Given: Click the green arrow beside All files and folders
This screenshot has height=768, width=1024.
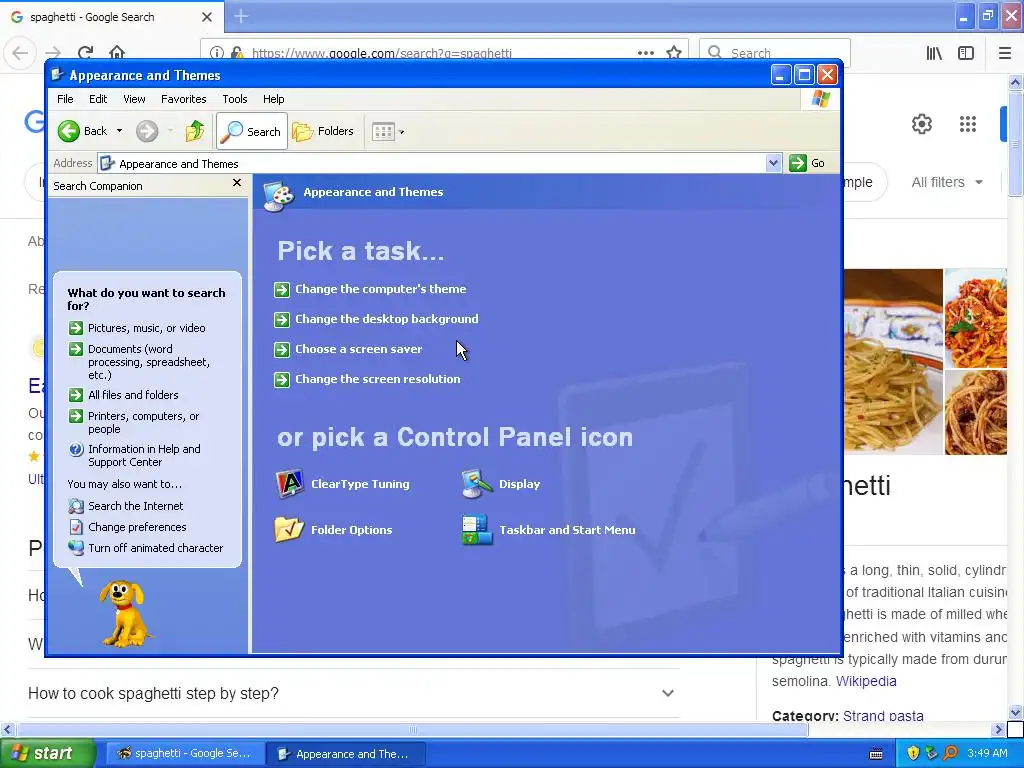Looking at the screenshot, I should coord(76,395).
